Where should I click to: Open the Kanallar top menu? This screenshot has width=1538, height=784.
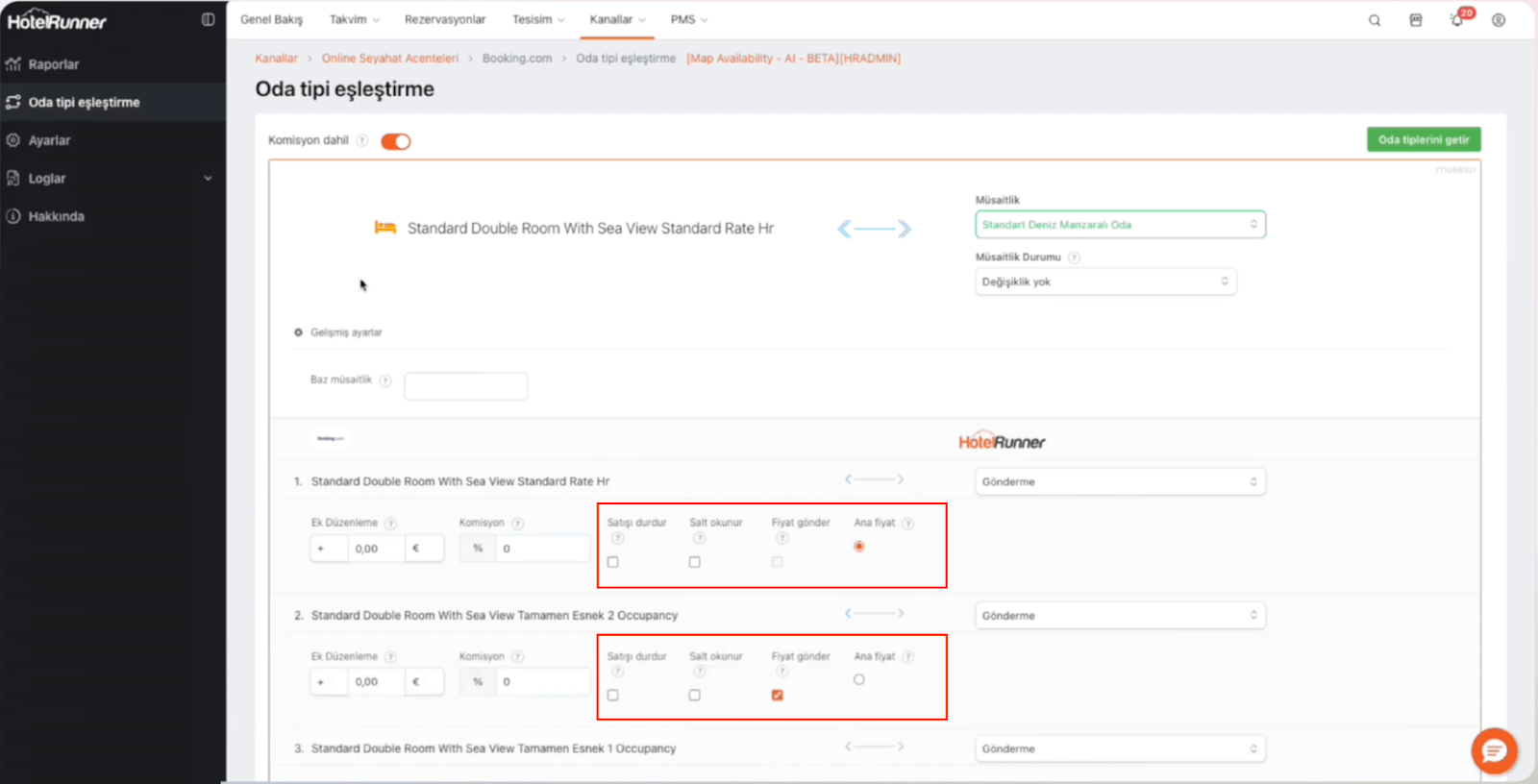(617, 19)
